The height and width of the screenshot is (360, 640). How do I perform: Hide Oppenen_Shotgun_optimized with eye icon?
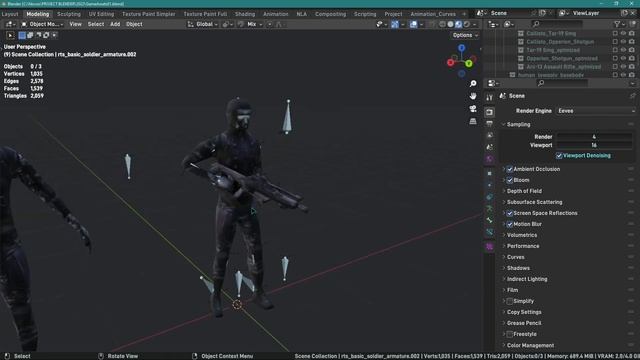(x=623, y=58)
